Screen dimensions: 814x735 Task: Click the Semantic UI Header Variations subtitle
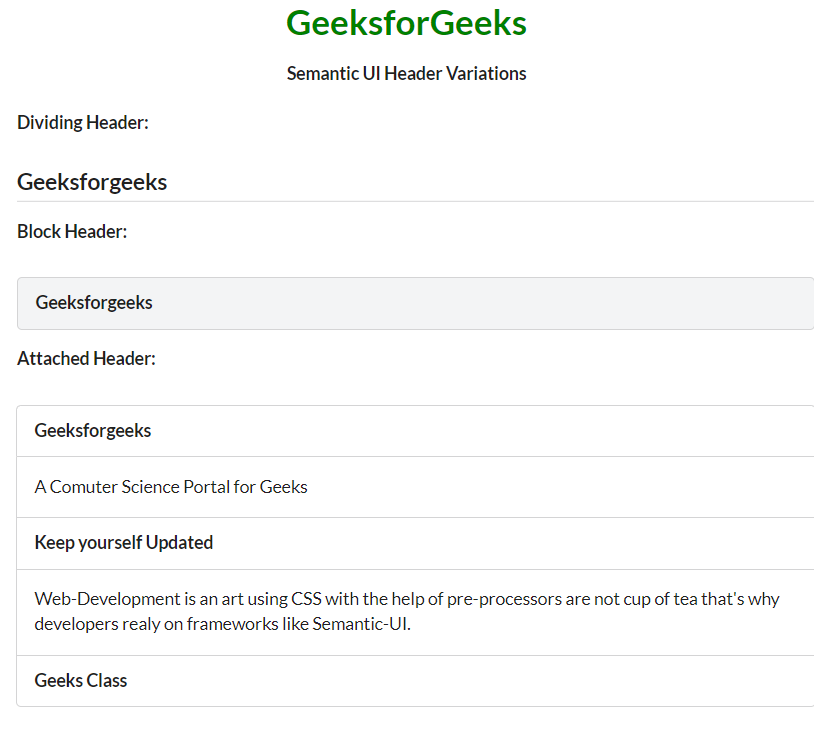(x=406, y=74)
